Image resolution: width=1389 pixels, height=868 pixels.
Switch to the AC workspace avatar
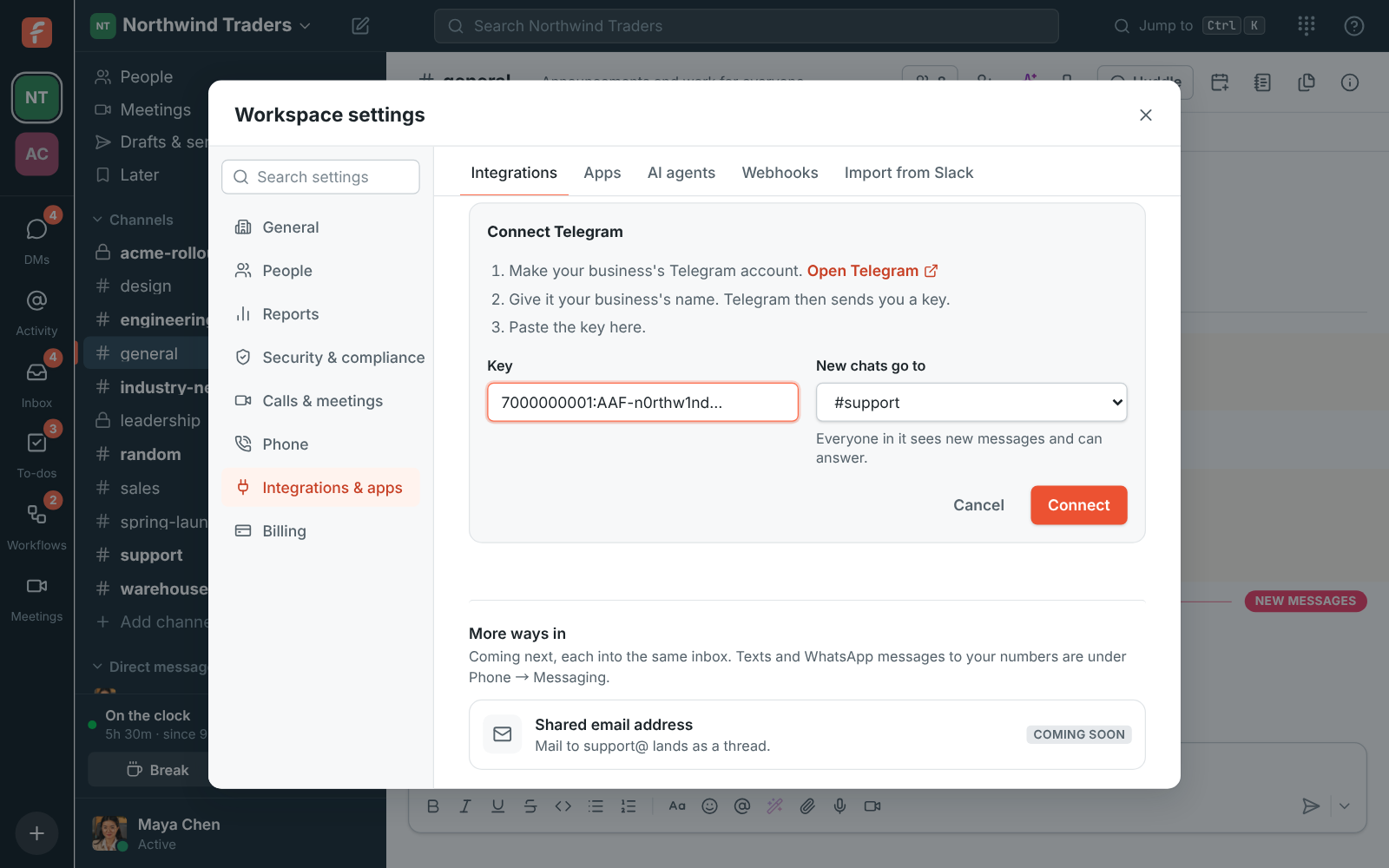tap(36, 154)
